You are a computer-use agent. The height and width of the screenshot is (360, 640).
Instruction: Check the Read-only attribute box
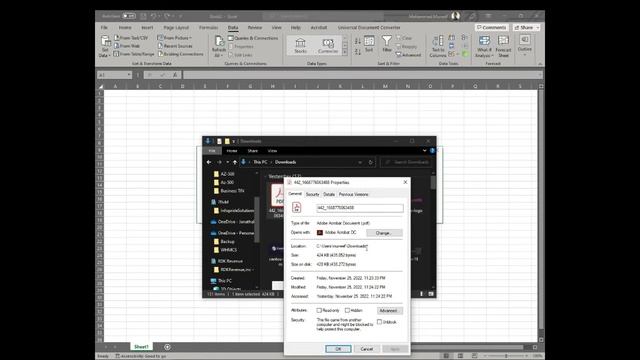(319, 311)
